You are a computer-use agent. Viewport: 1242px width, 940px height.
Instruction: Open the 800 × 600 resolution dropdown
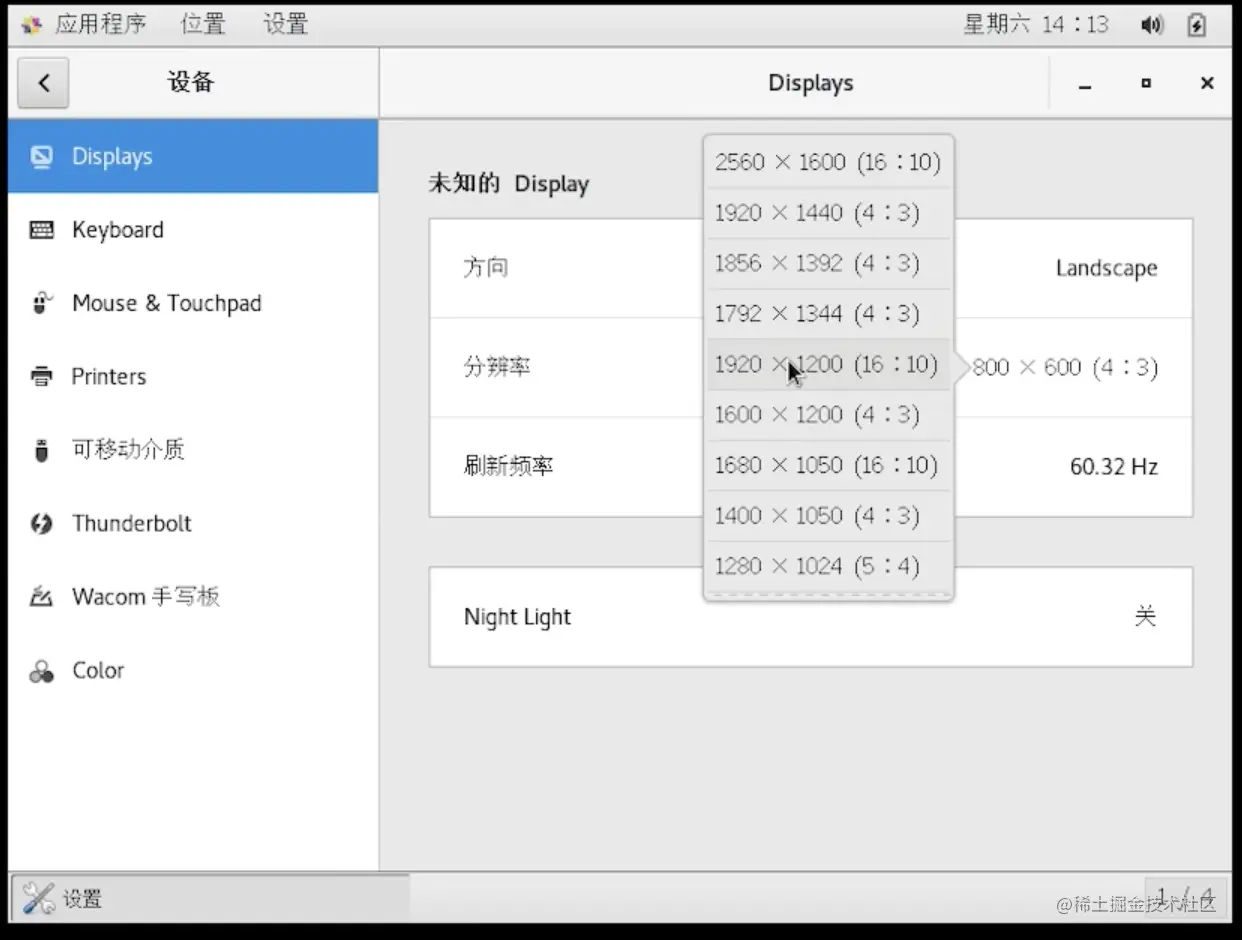[x=1065, y=368]
